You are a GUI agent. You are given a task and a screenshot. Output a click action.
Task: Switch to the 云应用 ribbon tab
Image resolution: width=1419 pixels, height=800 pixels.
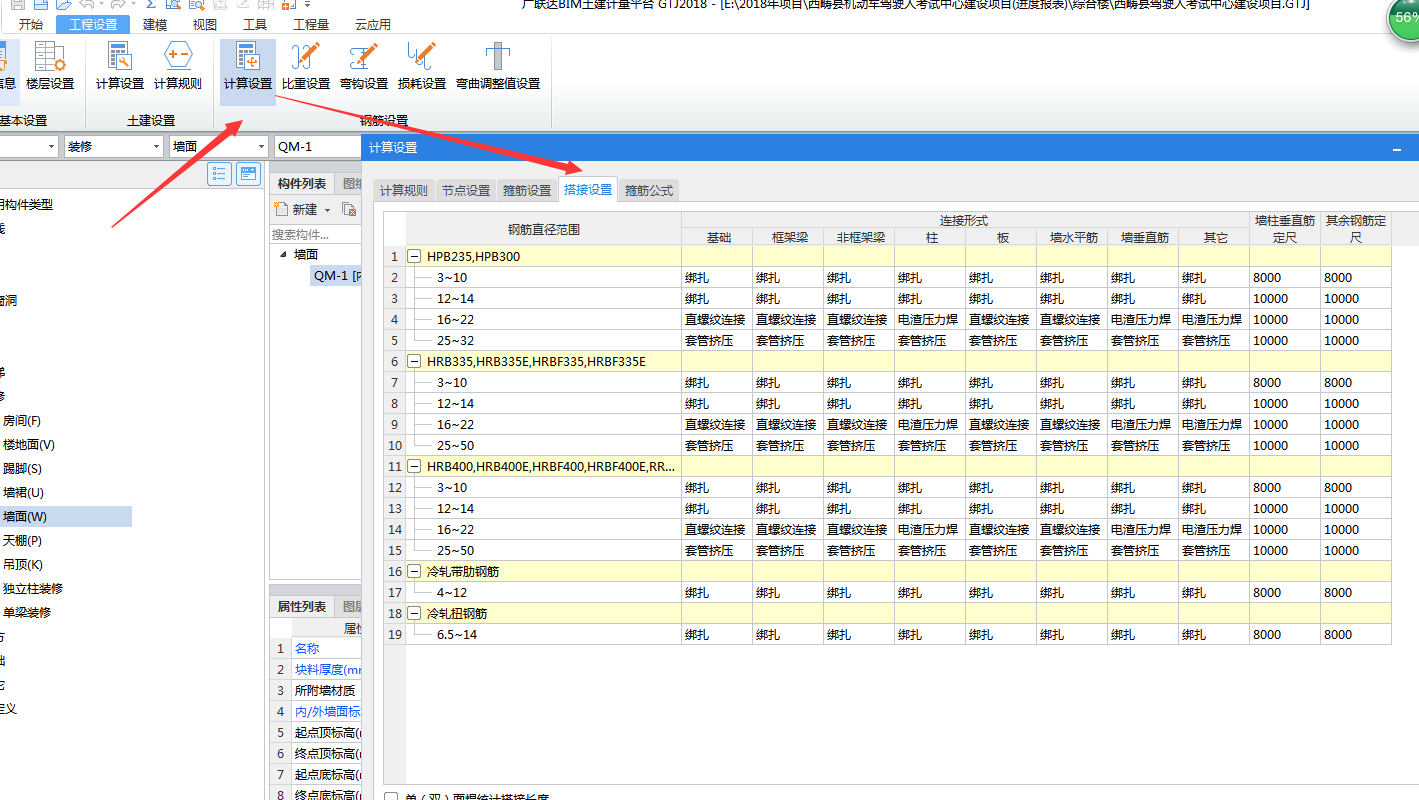tap(373, 25)
